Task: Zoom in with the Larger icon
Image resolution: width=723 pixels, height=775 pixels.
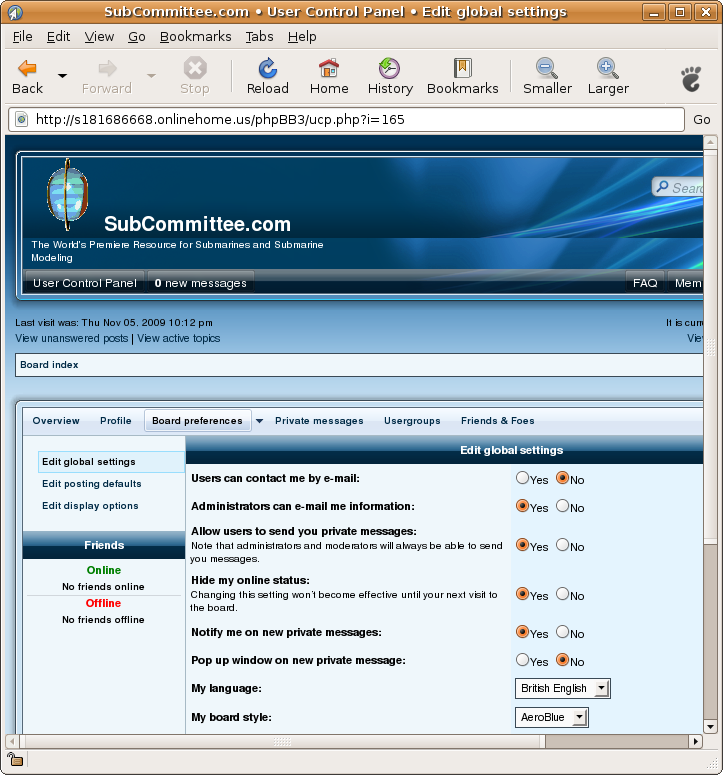Action: click(x=608, y=68)
